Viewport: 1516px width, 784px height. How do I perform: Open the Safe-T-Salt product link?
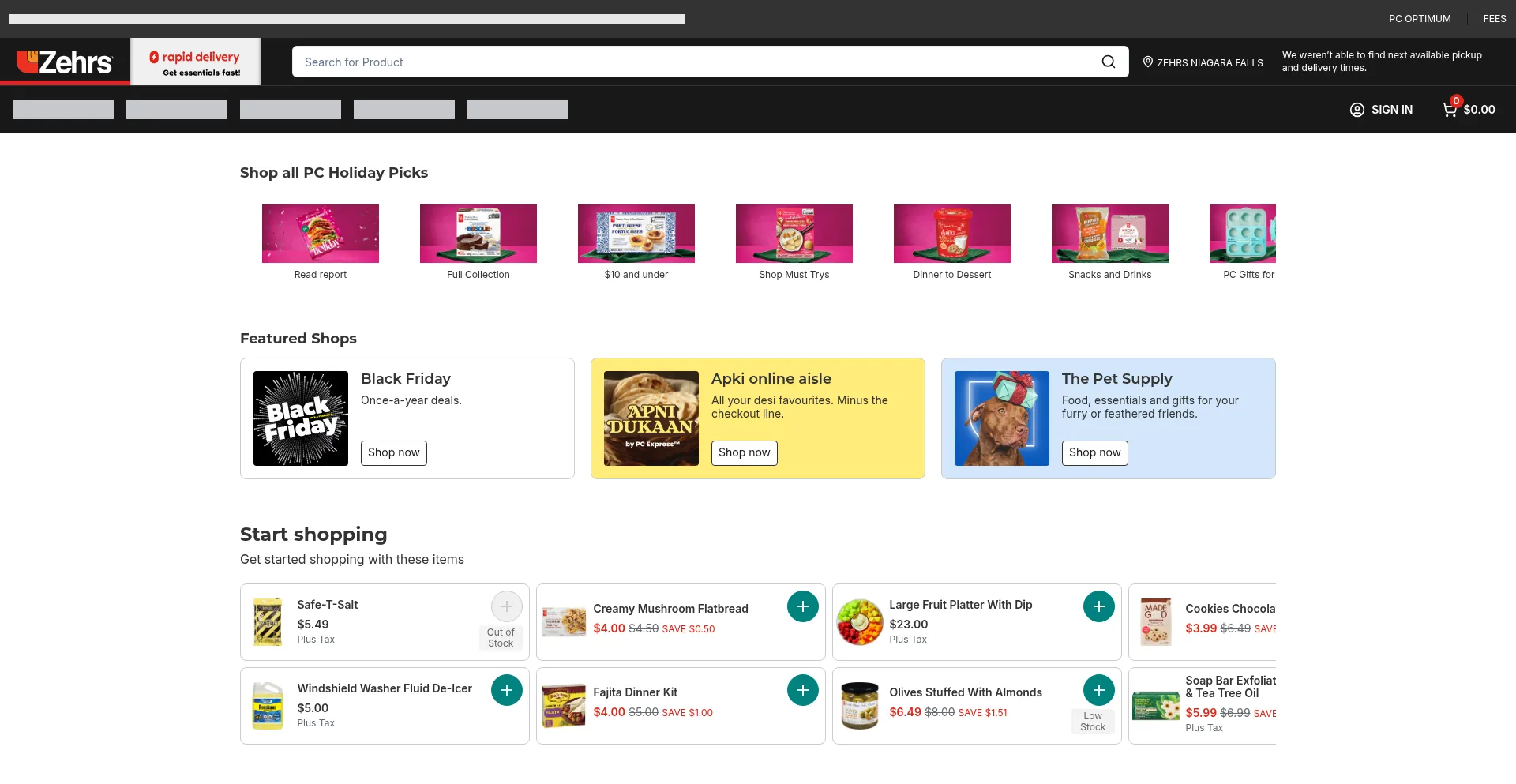[327, 605]
